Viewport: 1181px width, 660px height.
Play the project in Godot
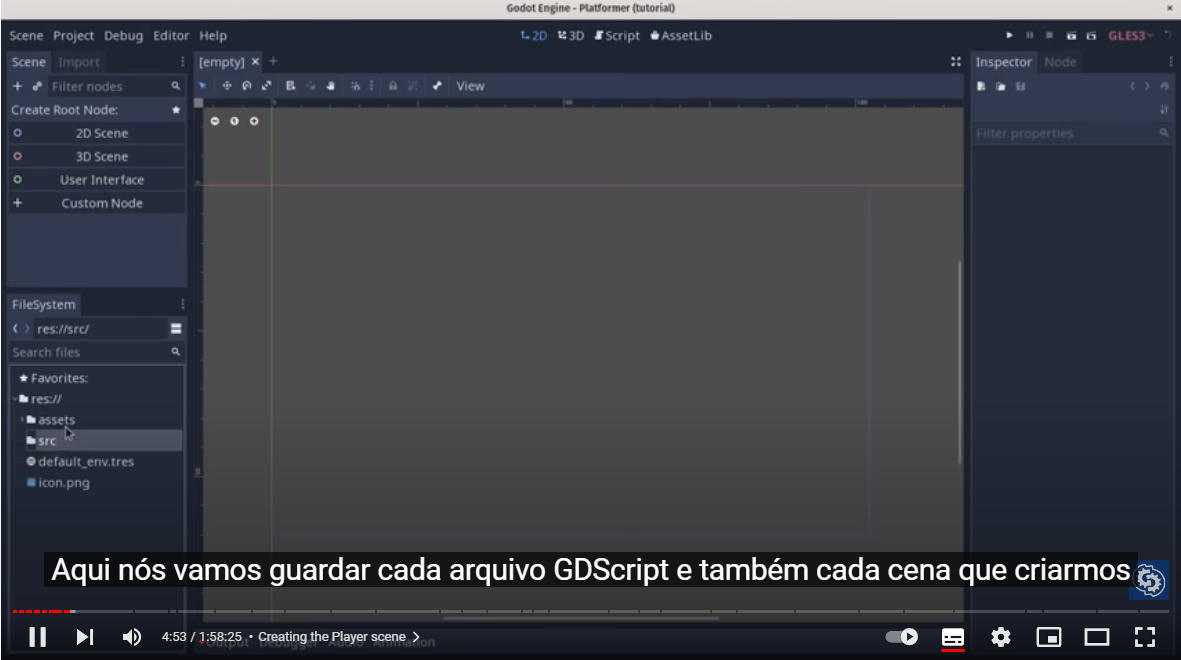coord(1009,35)
